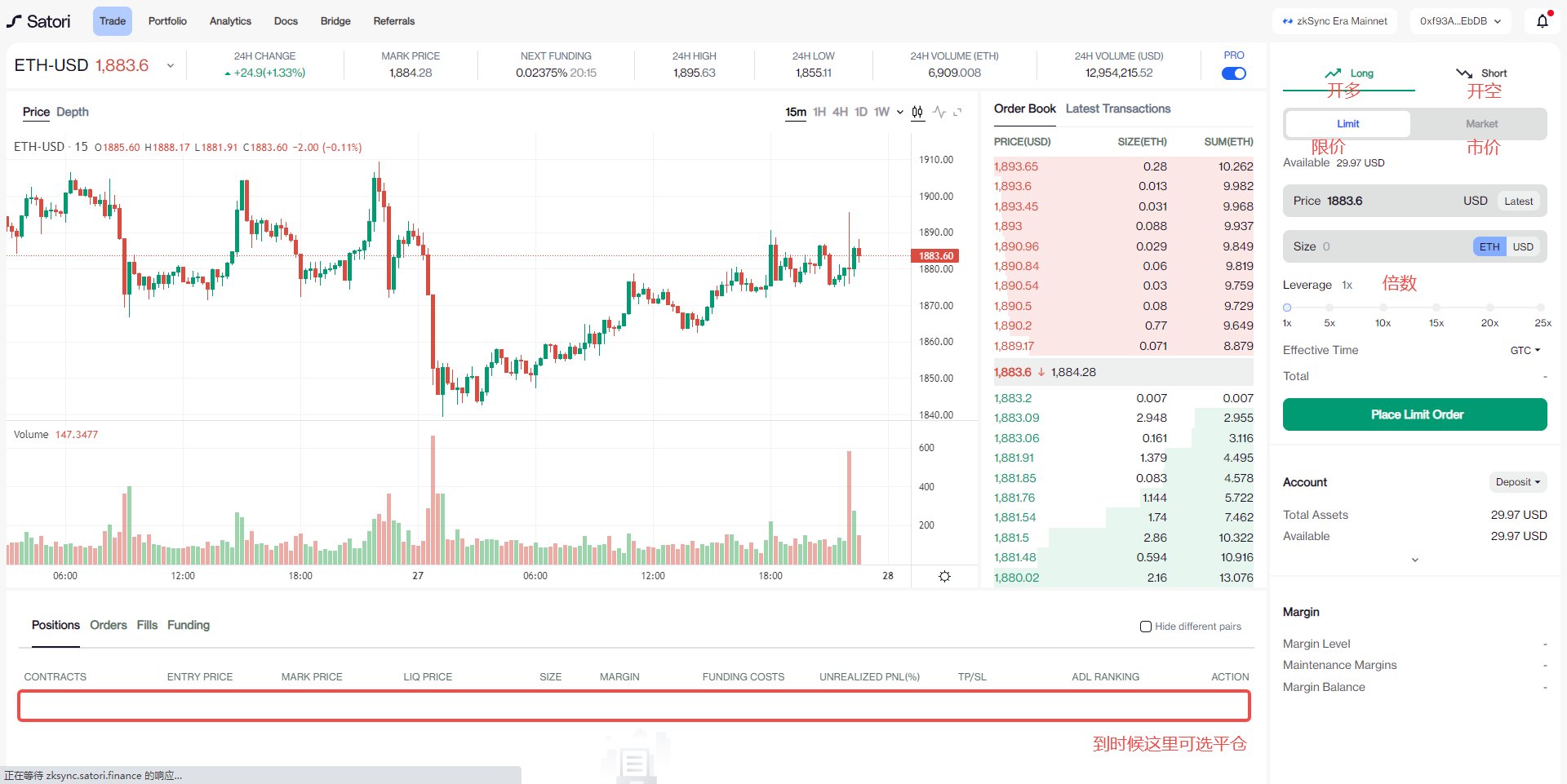Switch size unit from ETH to USD

1522,246
